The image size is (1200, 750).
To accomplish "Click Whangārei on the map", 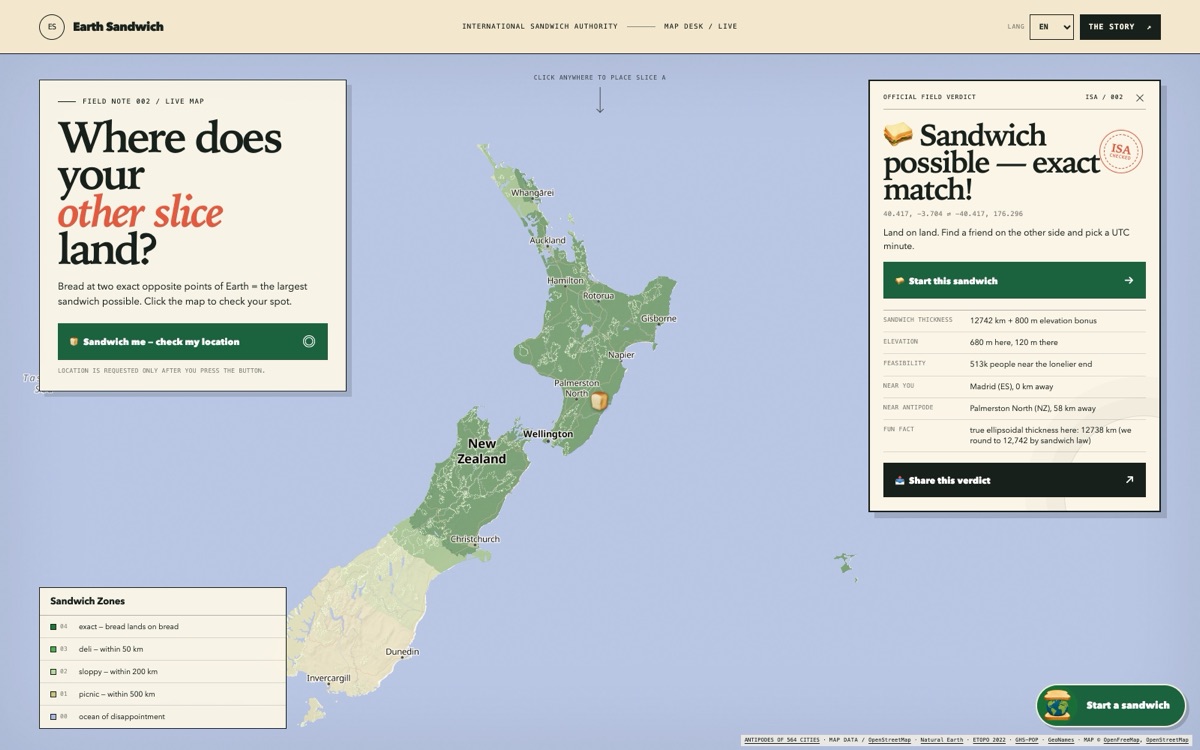I will [532, 193].
